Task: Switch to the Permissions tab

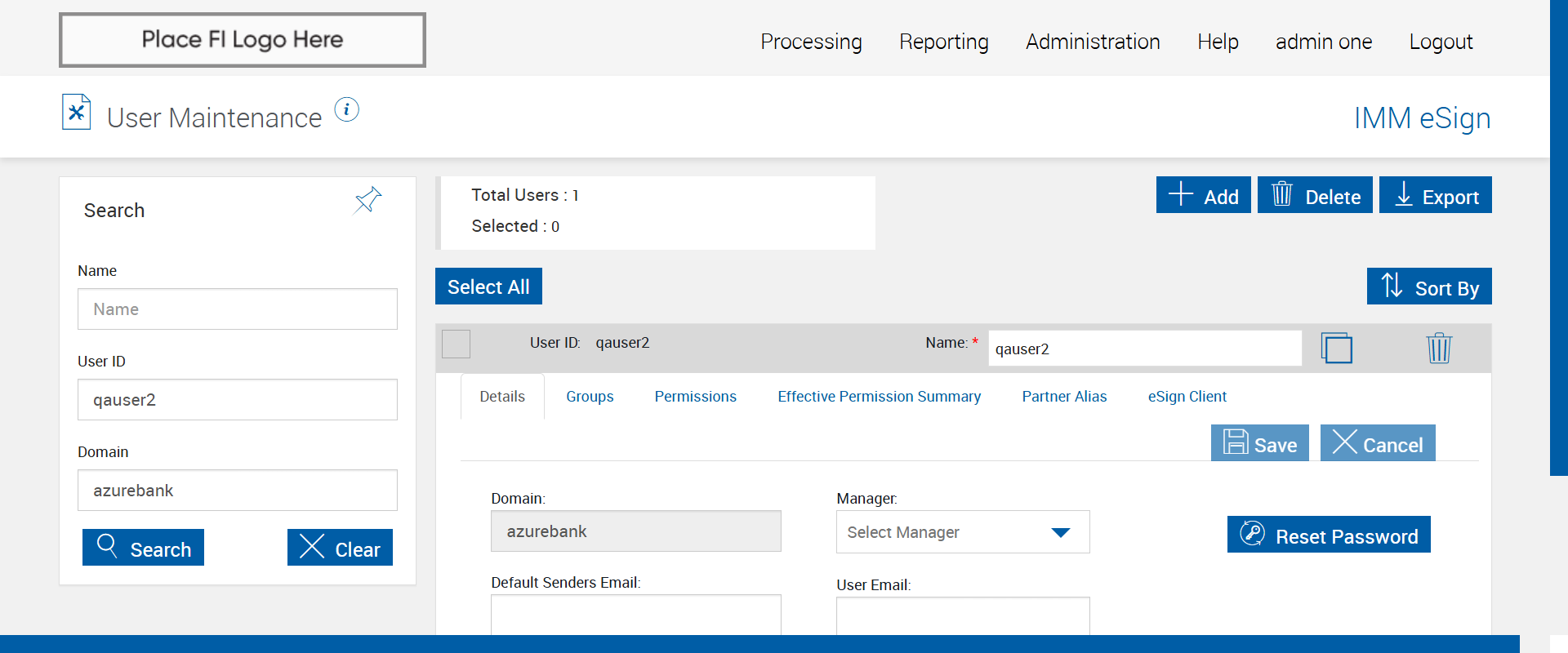Action: [695, 397]
